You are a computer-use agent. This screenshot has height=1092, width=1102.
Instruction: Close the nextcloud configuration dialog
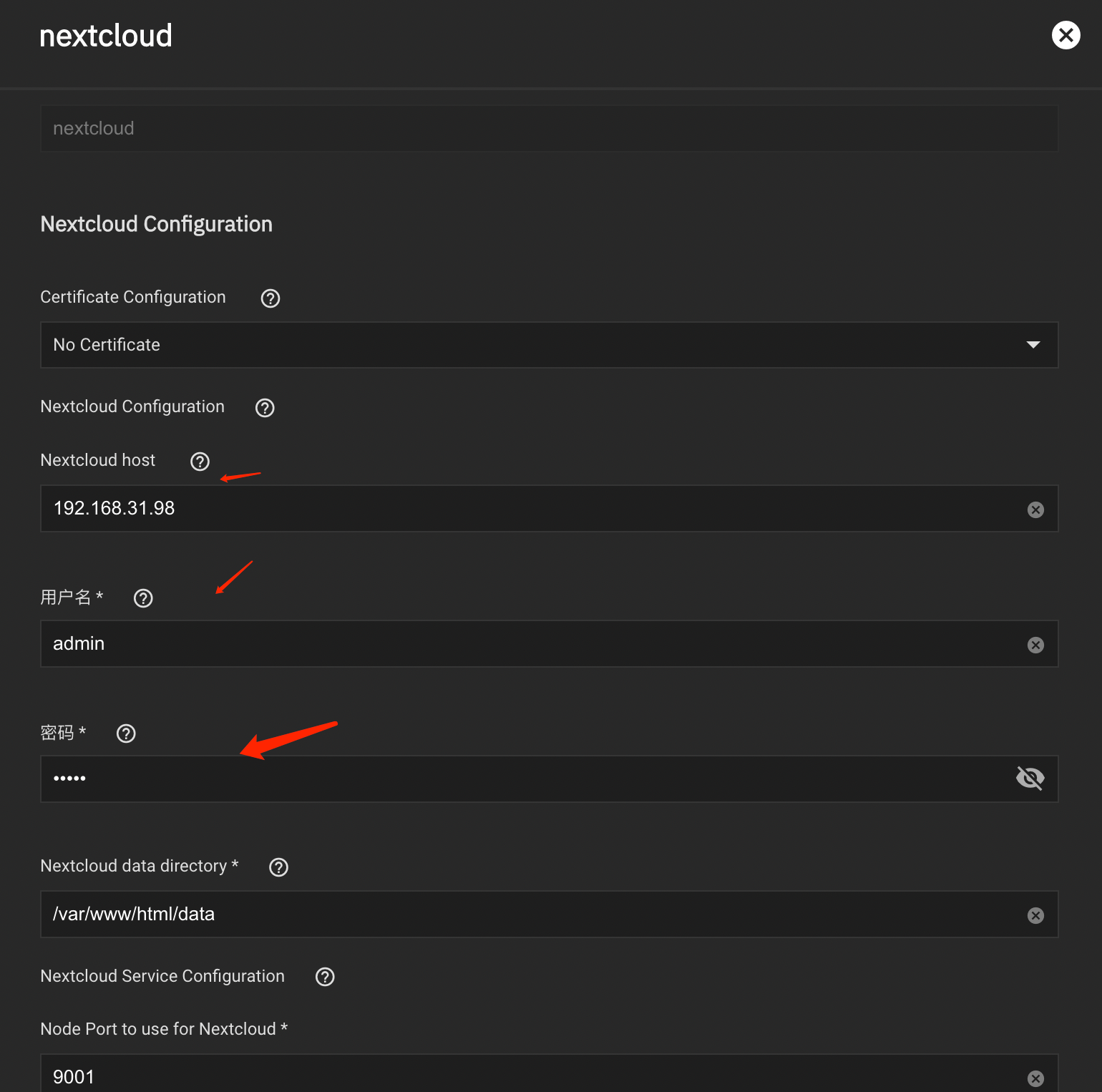pos(1066,35)
